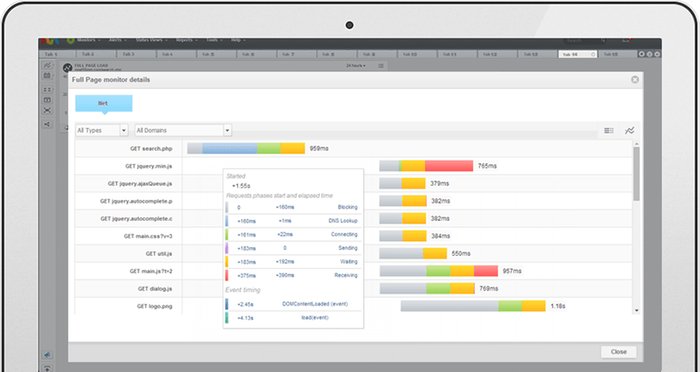Click the search field in top bar

585,41
